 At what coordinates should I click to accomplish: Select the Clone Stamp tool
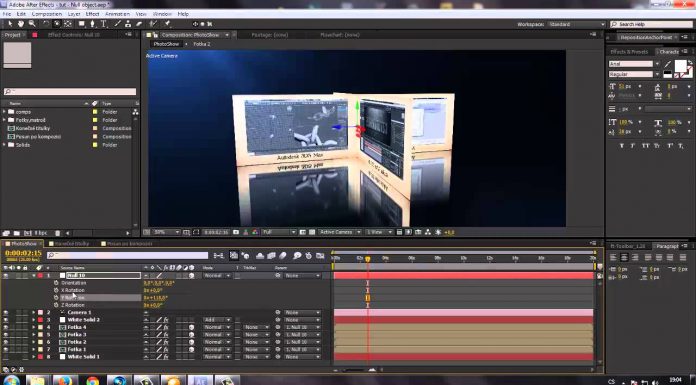[x=128, y=24]
